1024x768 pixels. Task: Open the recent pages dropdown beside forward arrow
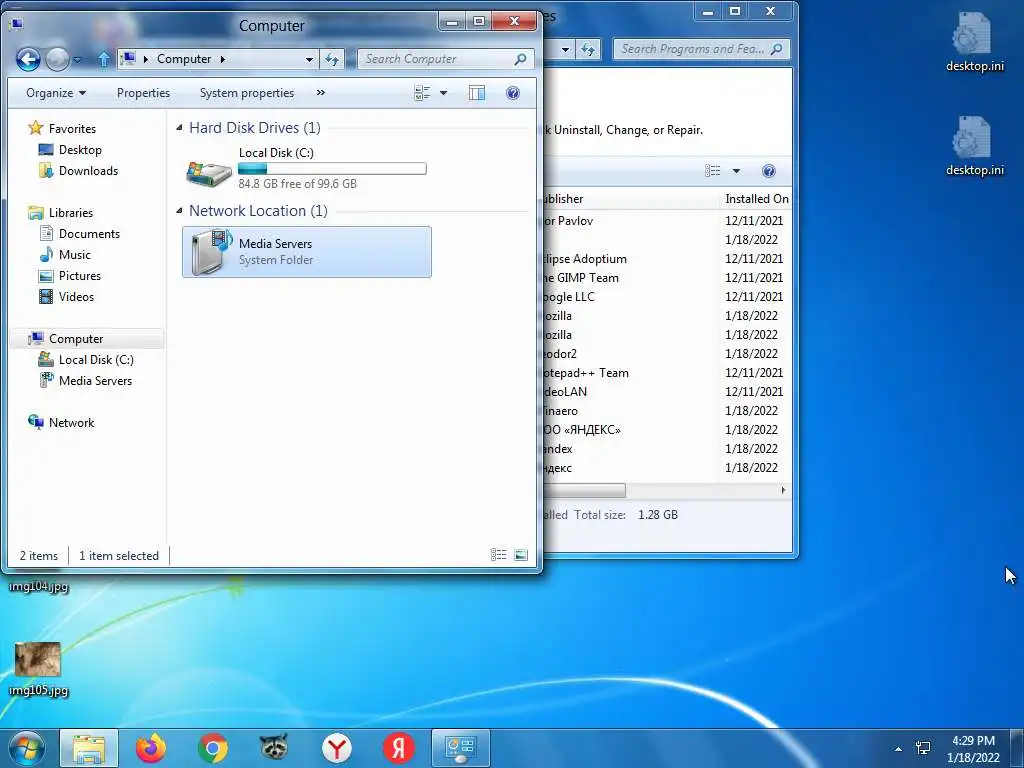point(78,60)
